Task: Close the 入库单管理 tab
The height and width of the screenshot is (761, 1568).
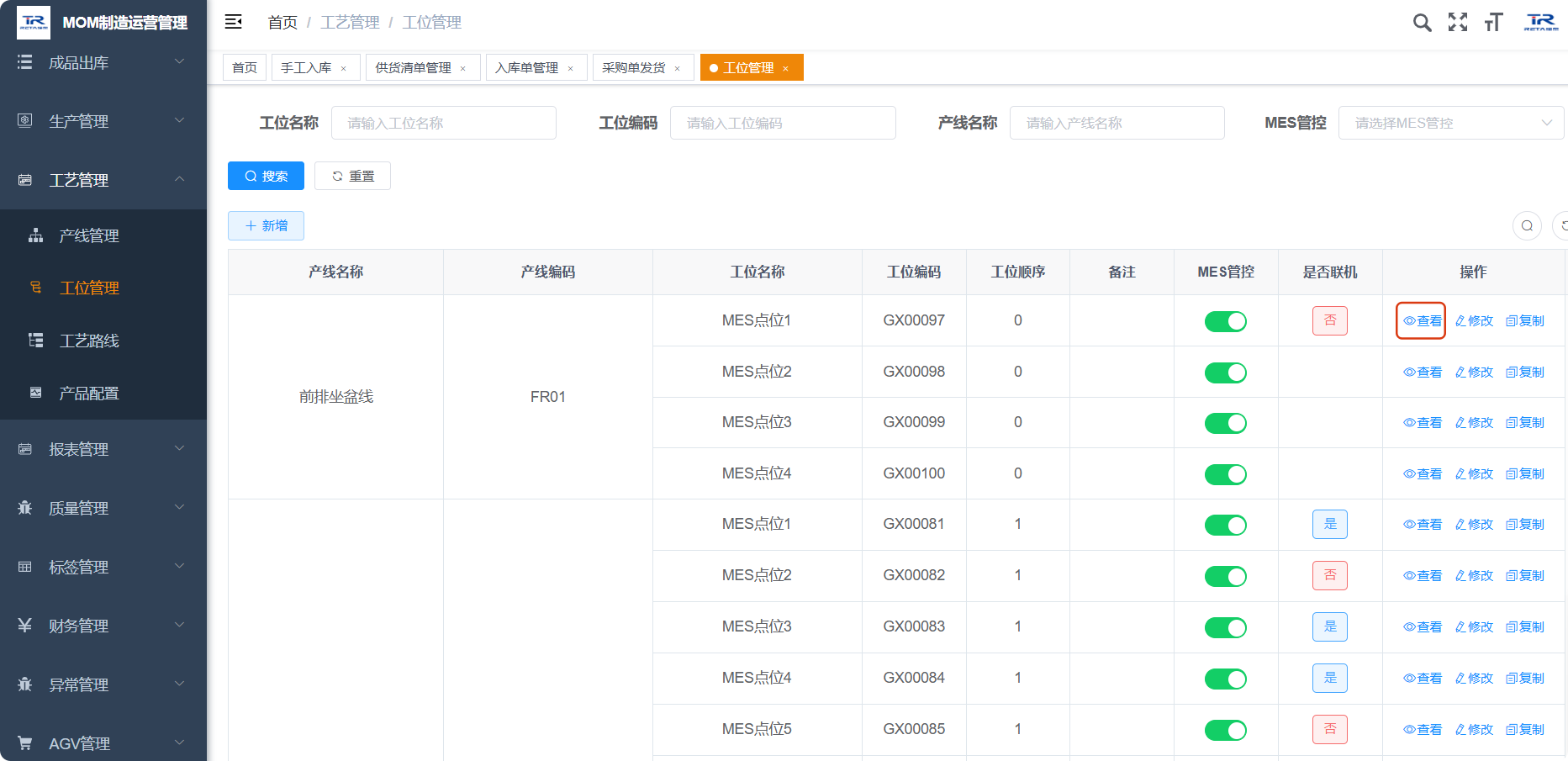Action: click(x=570, y=68)
